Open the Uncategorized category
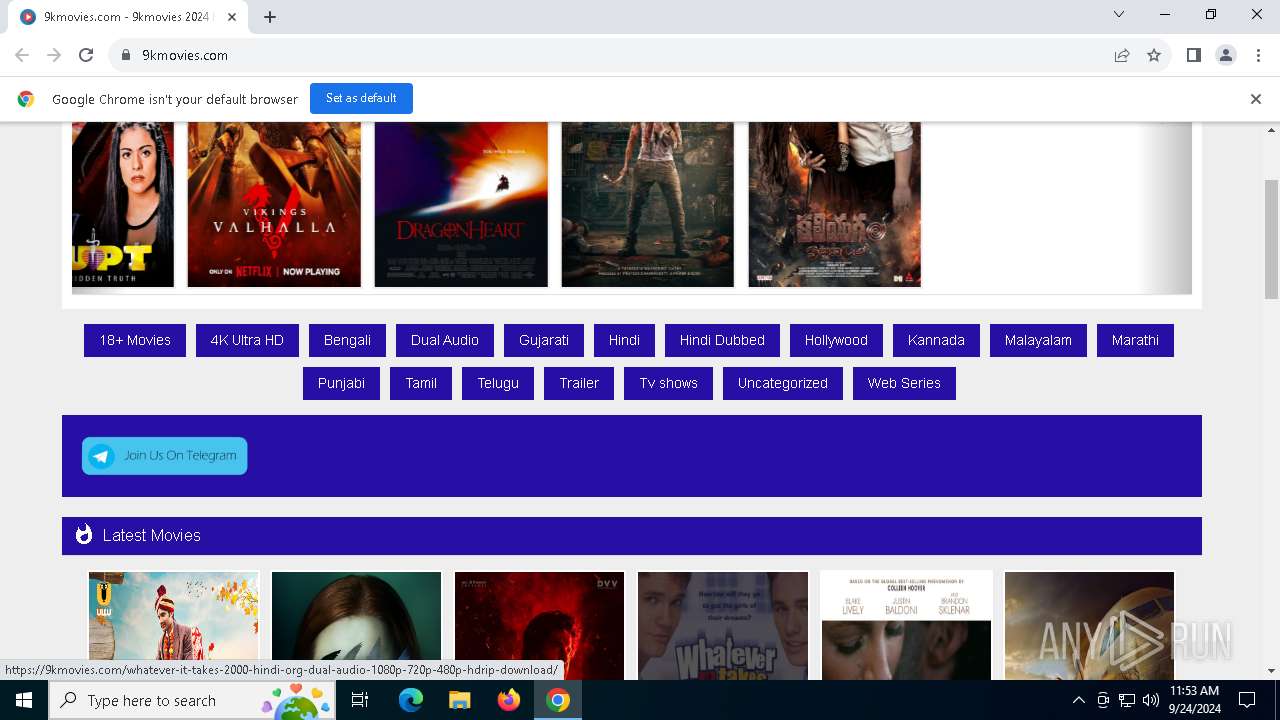Image resolution: width=1280 pixels, height=720 pixels. tap(783, 383)
